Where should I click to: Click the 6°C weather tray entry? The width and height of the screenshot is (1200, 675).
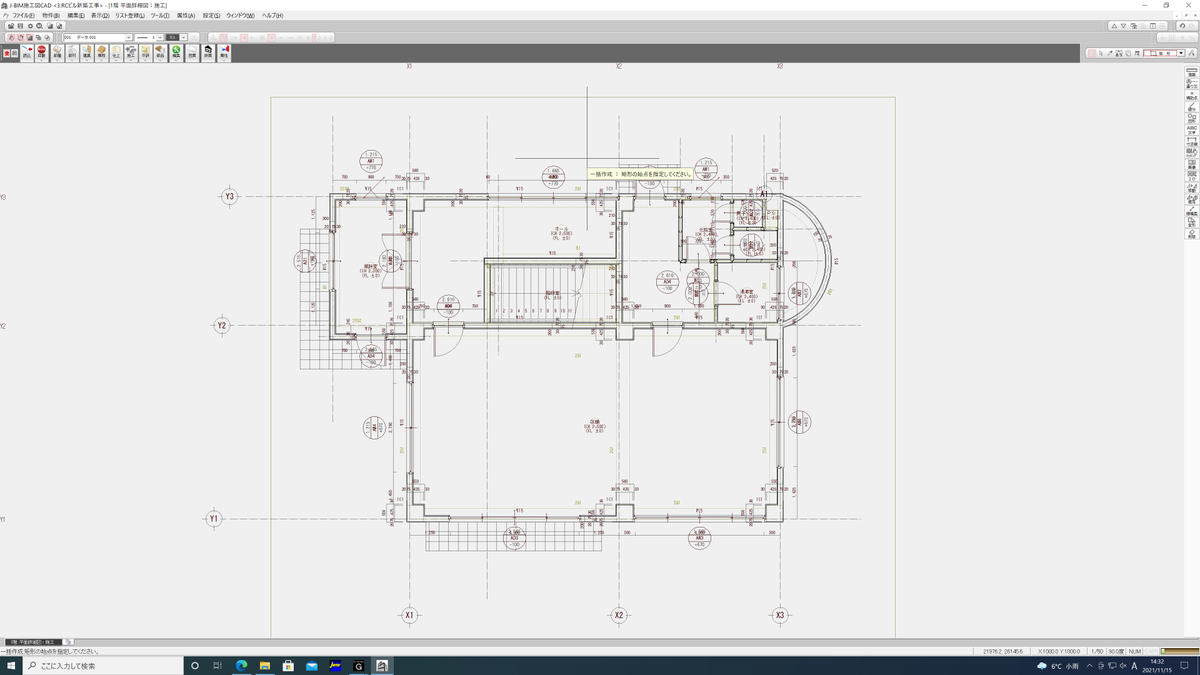pyautogui.click(x=1058, y=665)
